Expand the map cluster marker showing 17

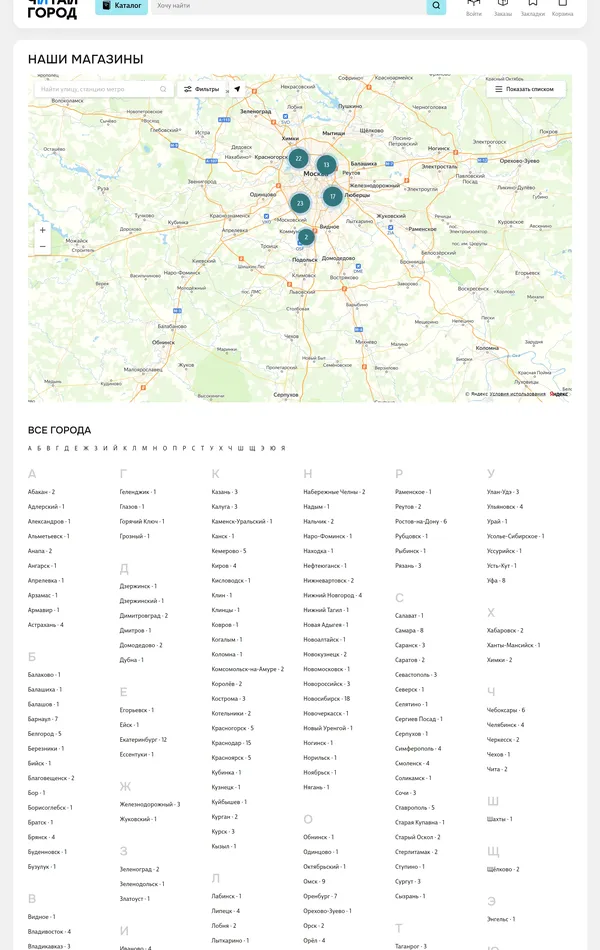point(332,197)
